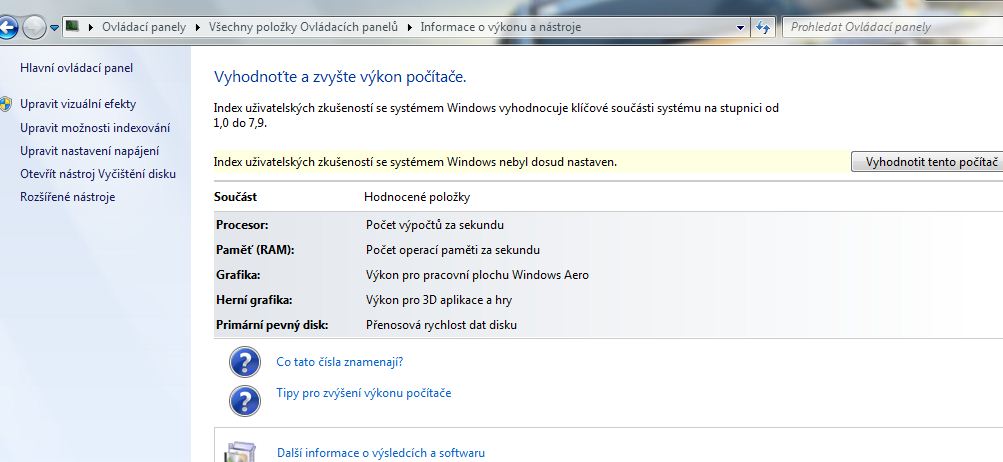Viewport: 1003px width, 462px height.
Task: Click the Součást column header
Action: (x=235, y=197)
